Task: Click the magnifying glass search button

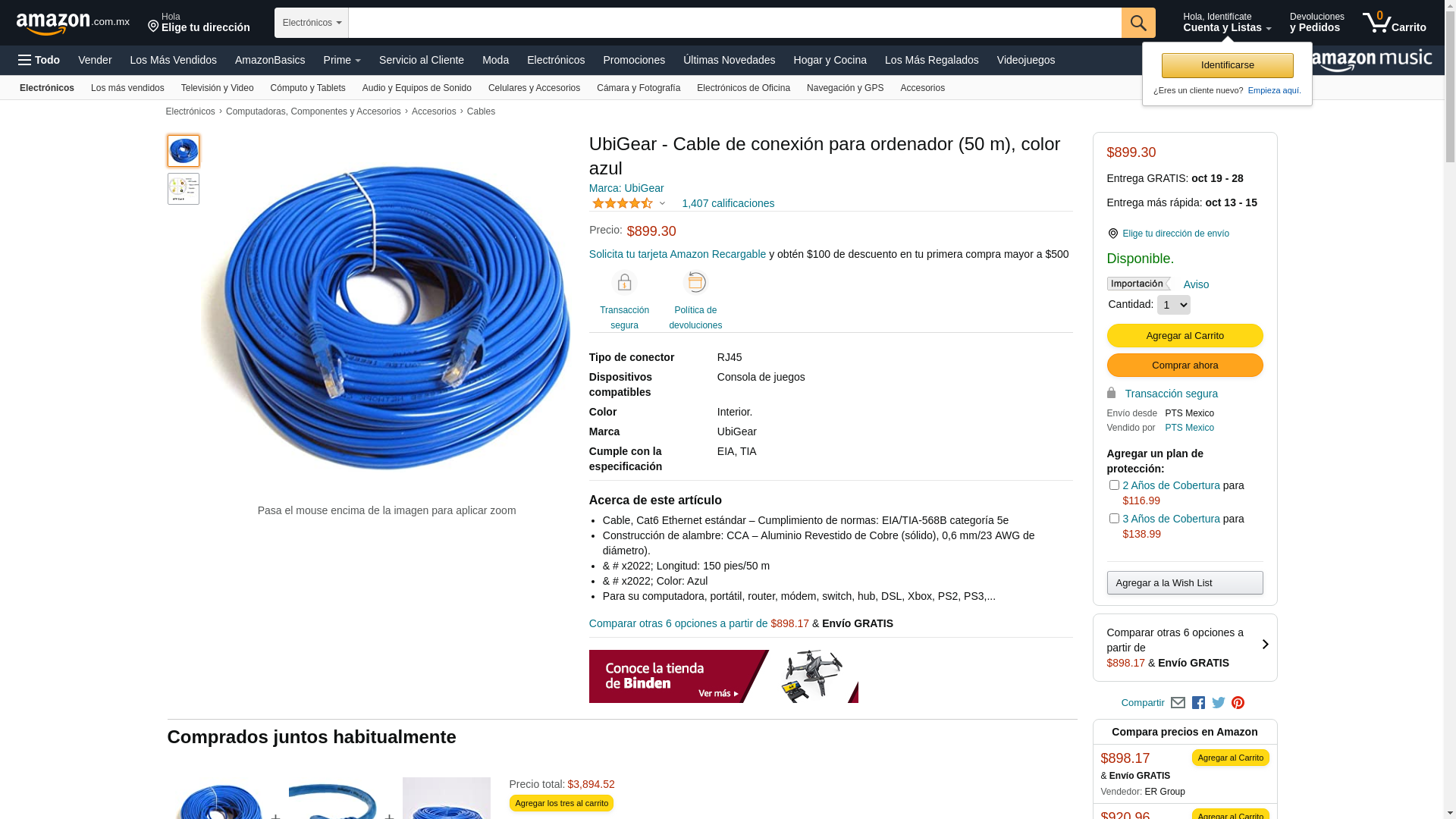Action: click(x=1138, y=23)
